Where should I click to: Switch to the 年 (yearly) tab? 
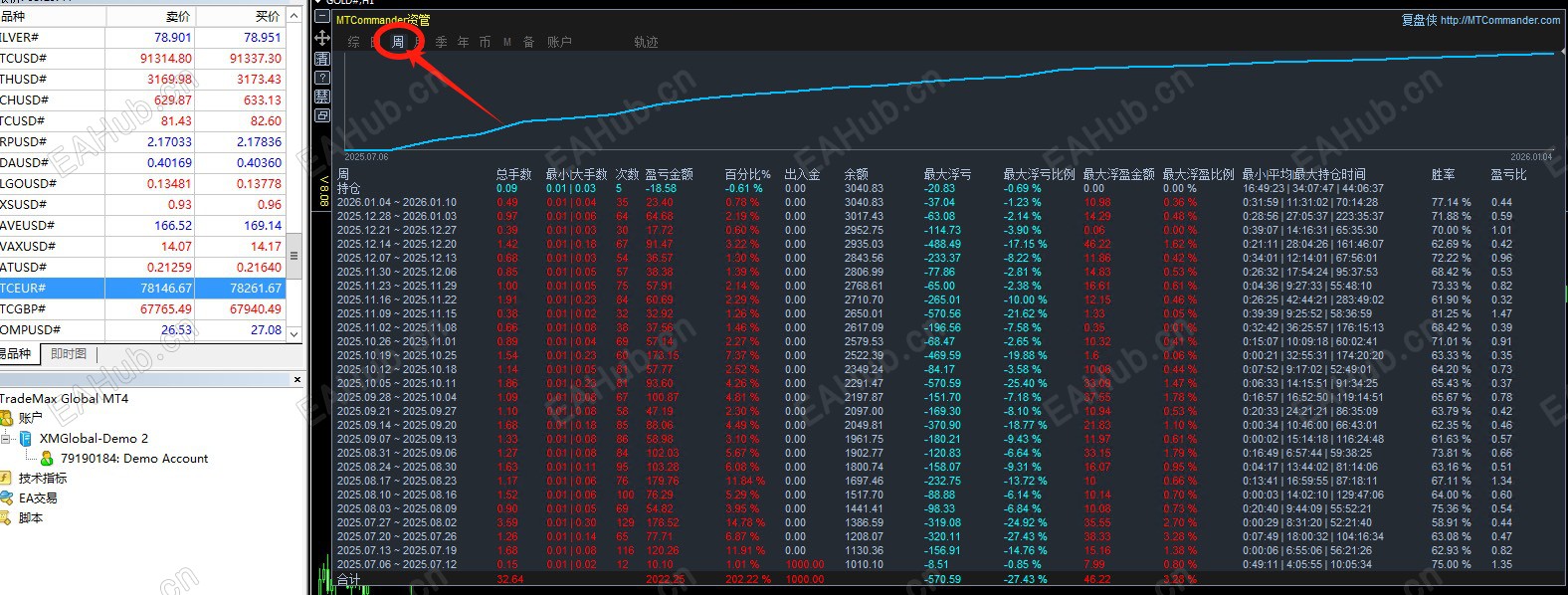pyautogui.click(x=464, y=42)
